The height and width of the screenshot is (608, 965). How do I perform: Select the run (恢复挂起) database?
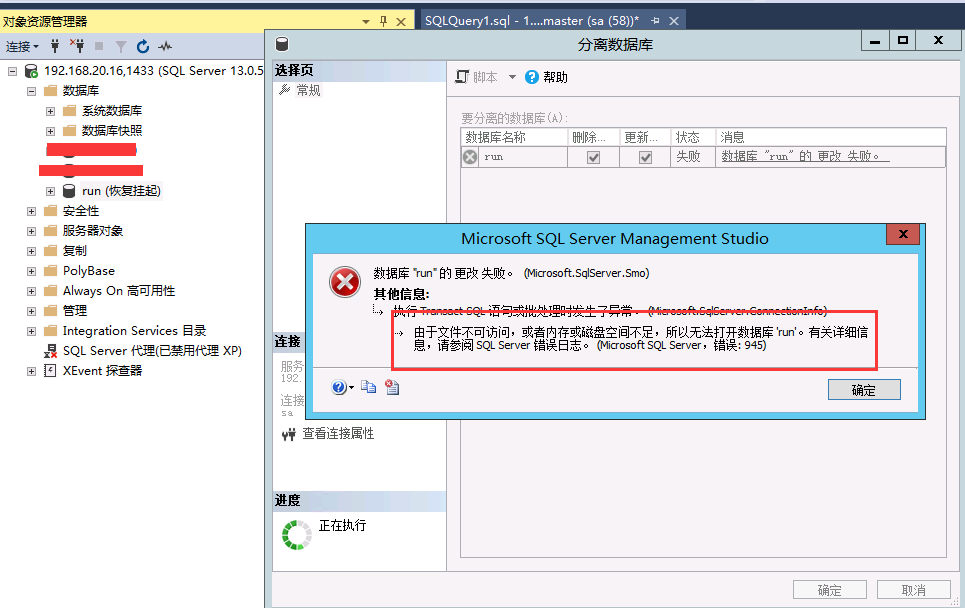tap(121, 191)
